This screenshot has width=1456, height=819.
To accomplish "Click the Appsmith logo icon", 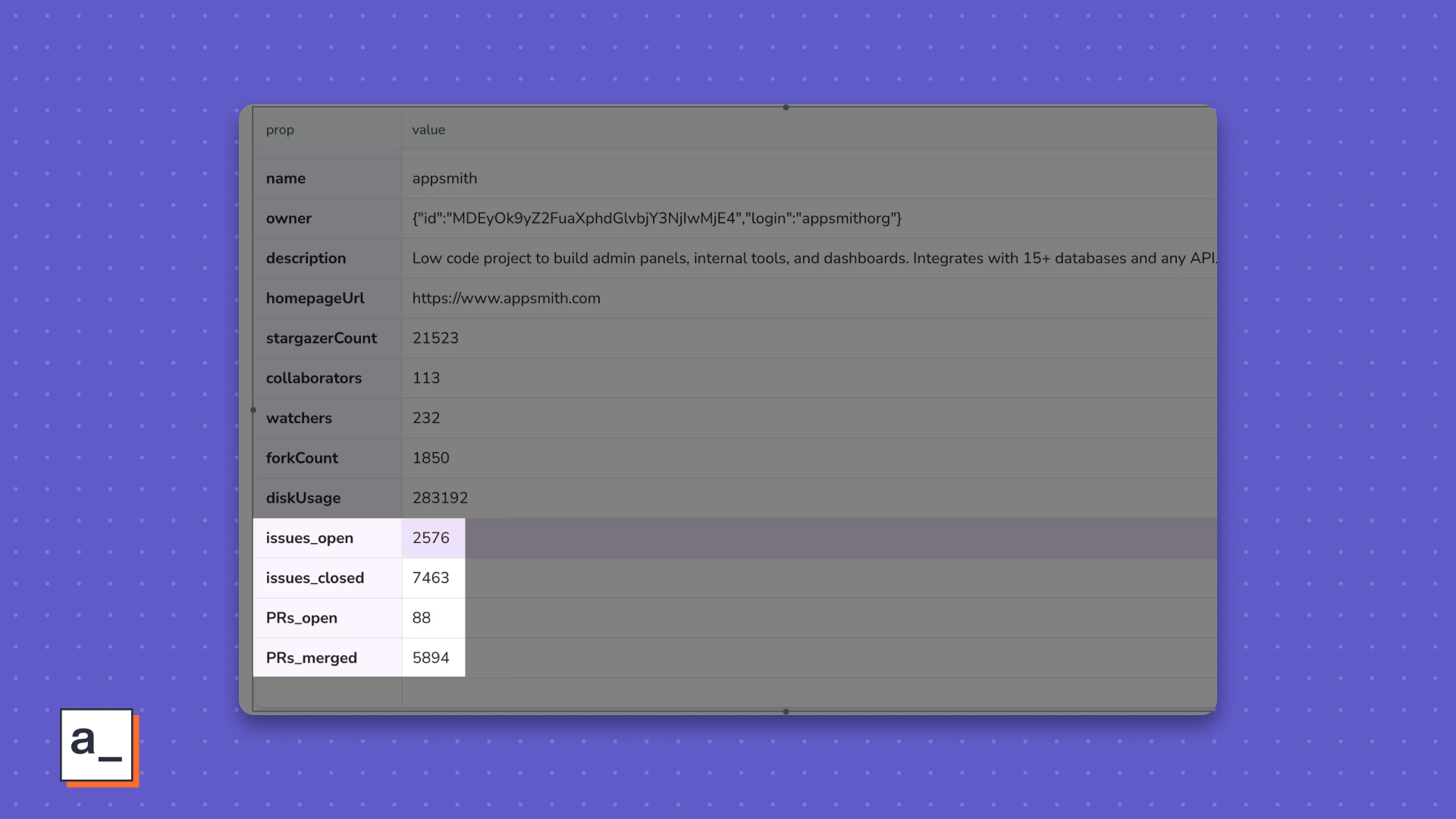I will [99, 747].
